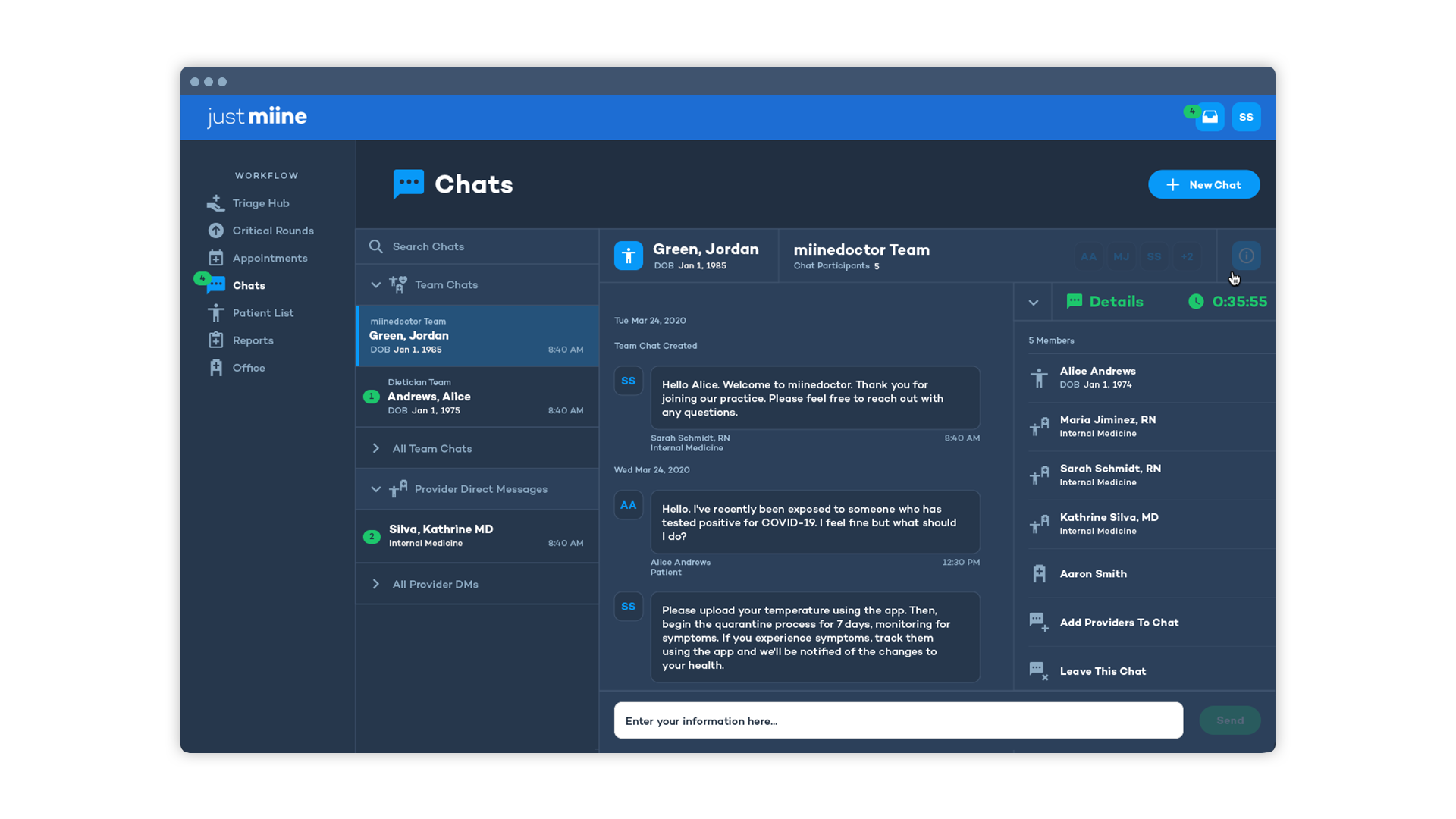1456x819 pixels.
Task: Collapse Provider Direct Messages section
Action: (375, 489)
